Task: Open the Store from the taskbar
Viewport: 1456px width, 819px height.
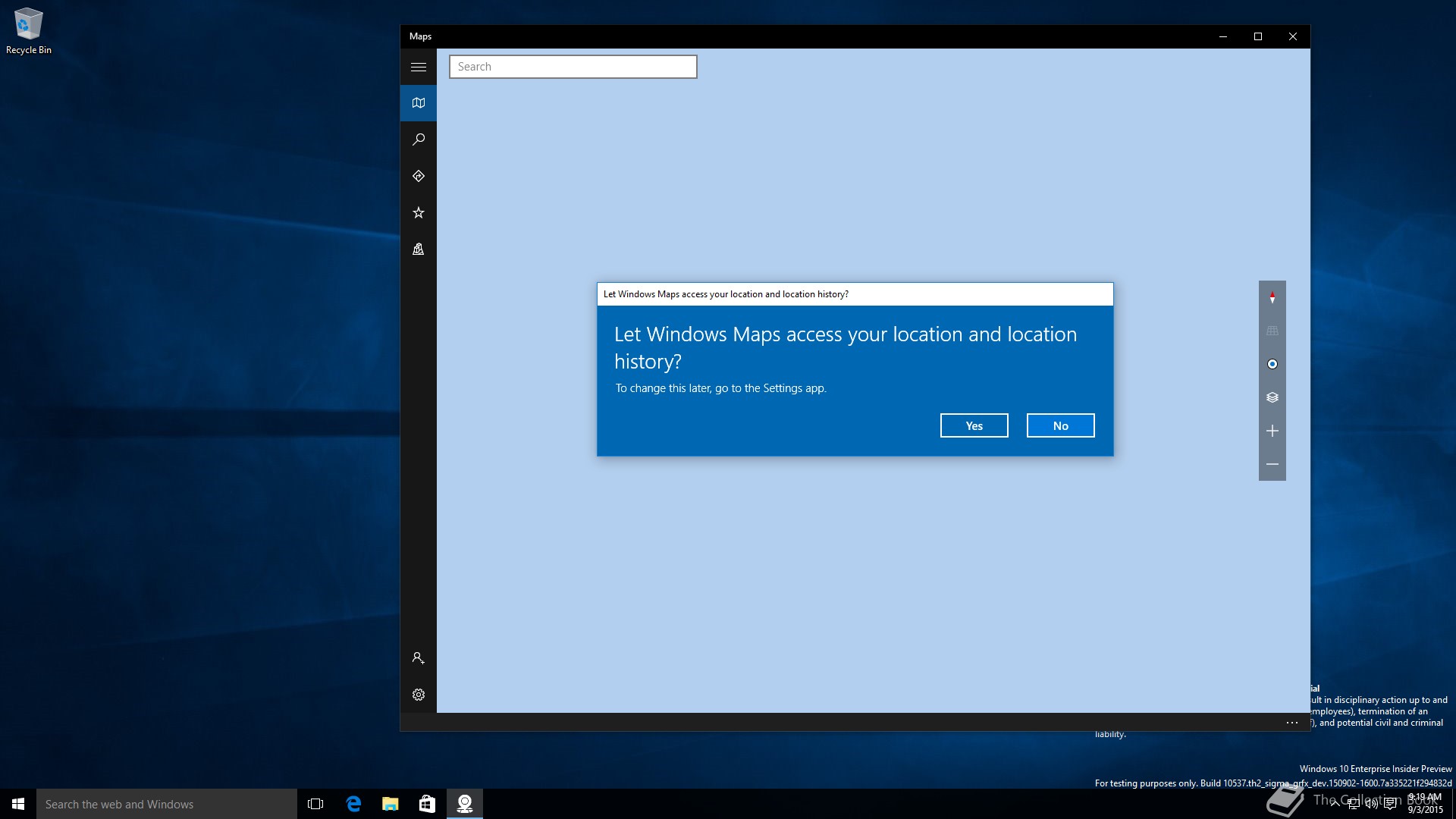Action: coord(427,804)
